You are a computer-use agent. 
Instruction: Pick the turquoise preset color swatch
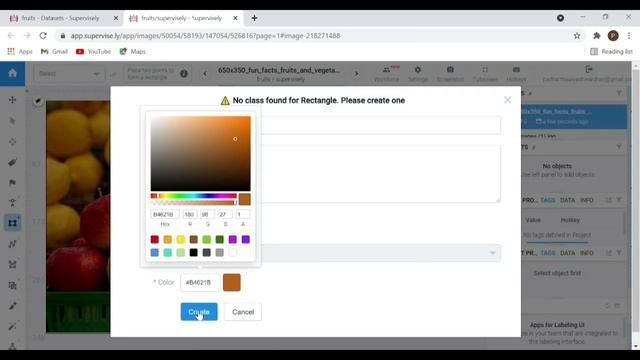click(x=168, y=253)
